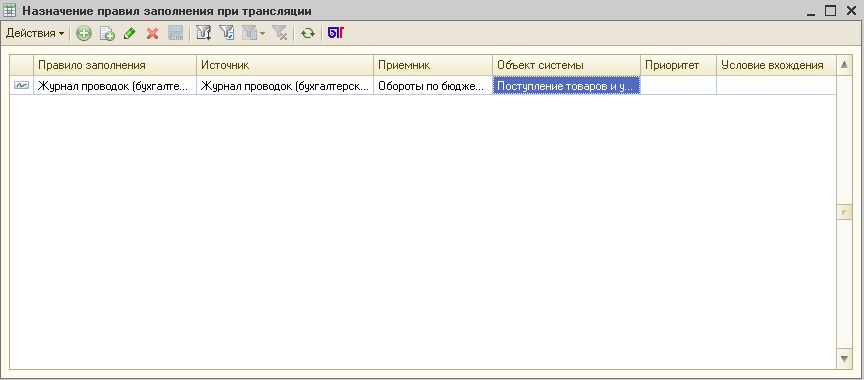Close the Назначение правил заполнения window
The height and width of the screenshot is (380, 864).
(x=851, y=10)
